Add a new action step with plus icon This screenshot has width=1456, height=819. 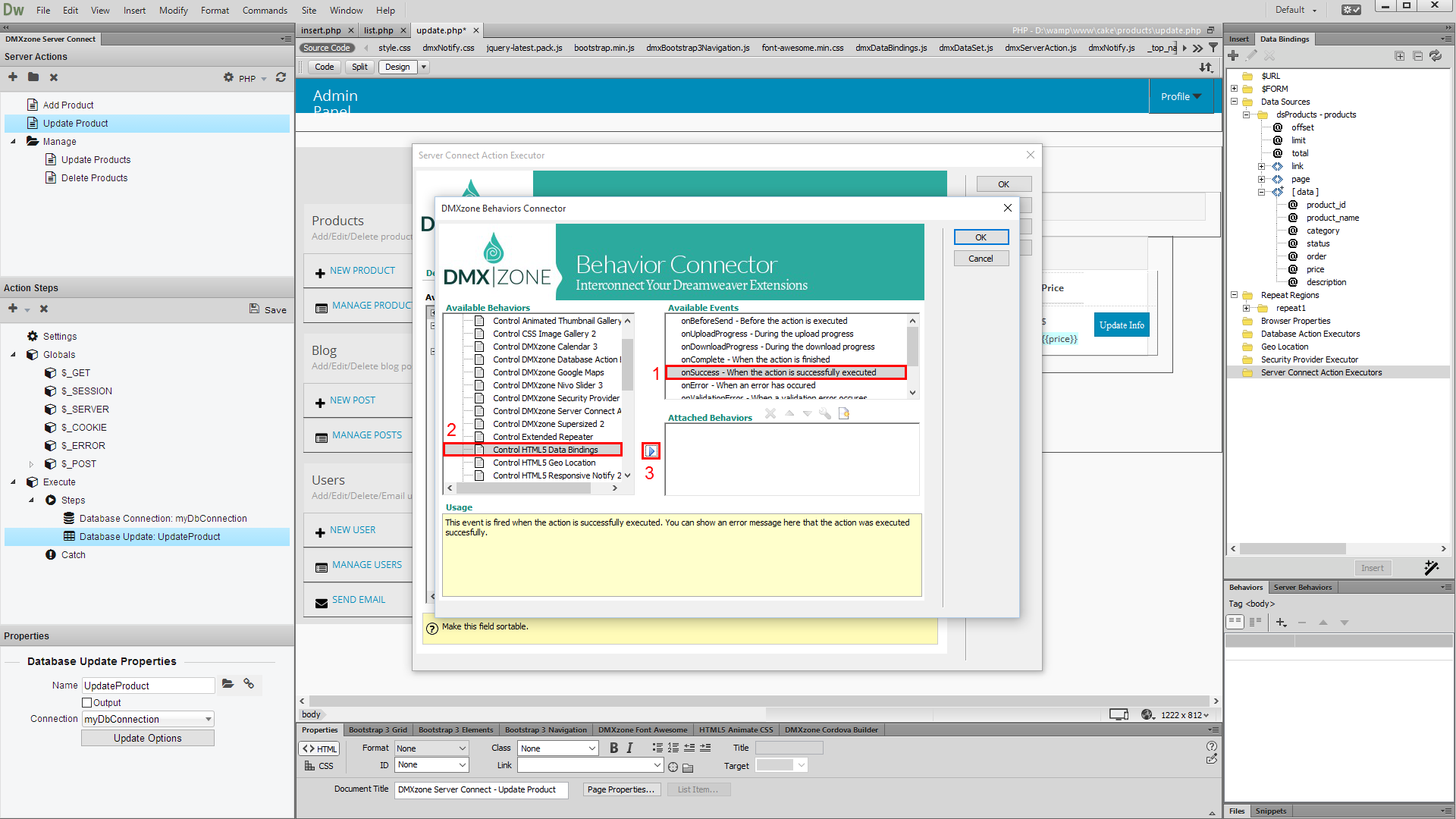click(13, 309)
